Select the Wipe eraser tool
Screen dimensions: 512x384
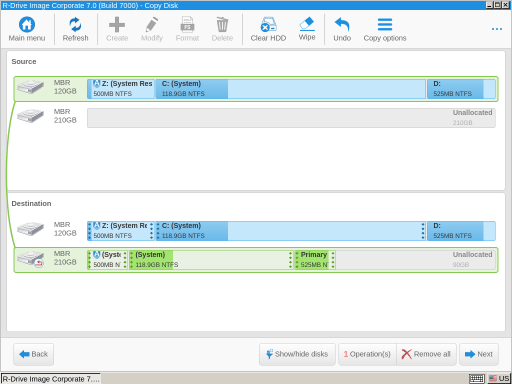point(307,29)
